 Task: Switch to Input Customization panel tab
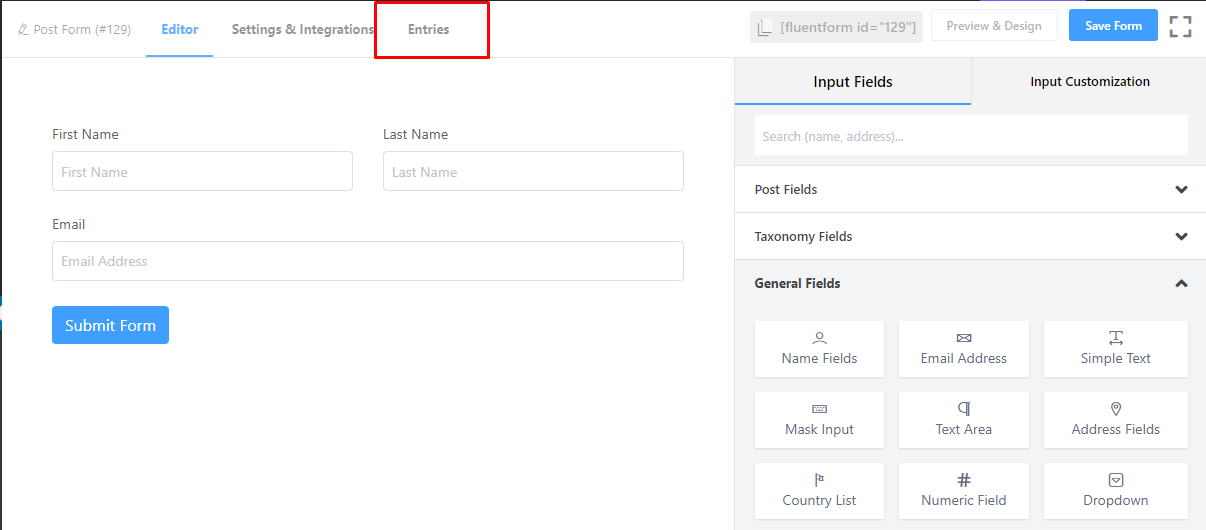tap(1089, 82)
